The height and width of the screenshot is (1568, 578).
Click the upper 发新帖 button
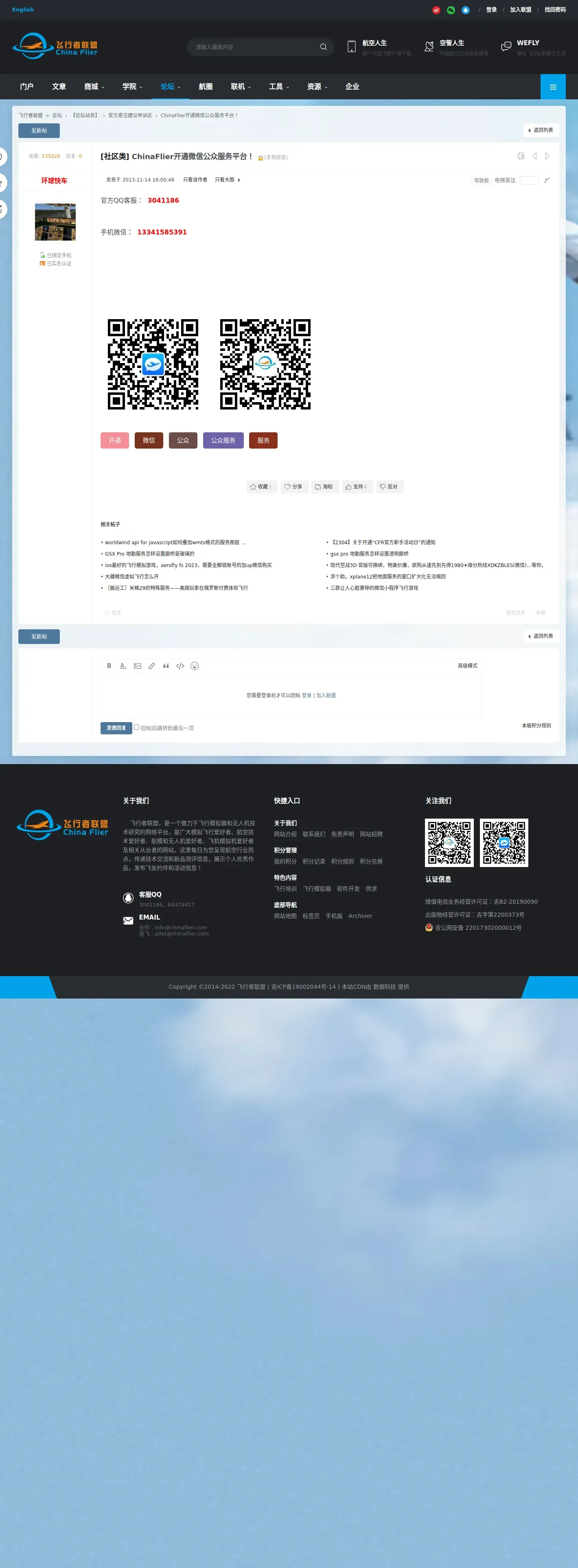39,131
